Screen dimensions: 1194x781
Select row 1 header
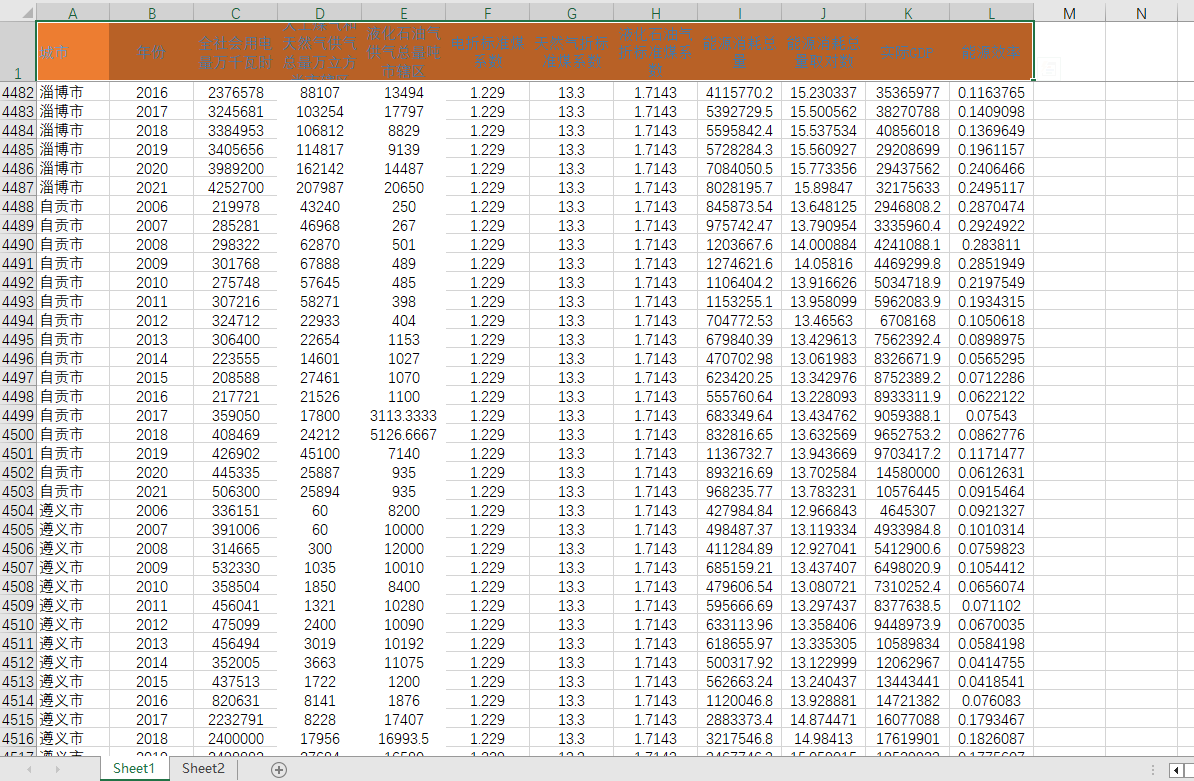[18, 52]
